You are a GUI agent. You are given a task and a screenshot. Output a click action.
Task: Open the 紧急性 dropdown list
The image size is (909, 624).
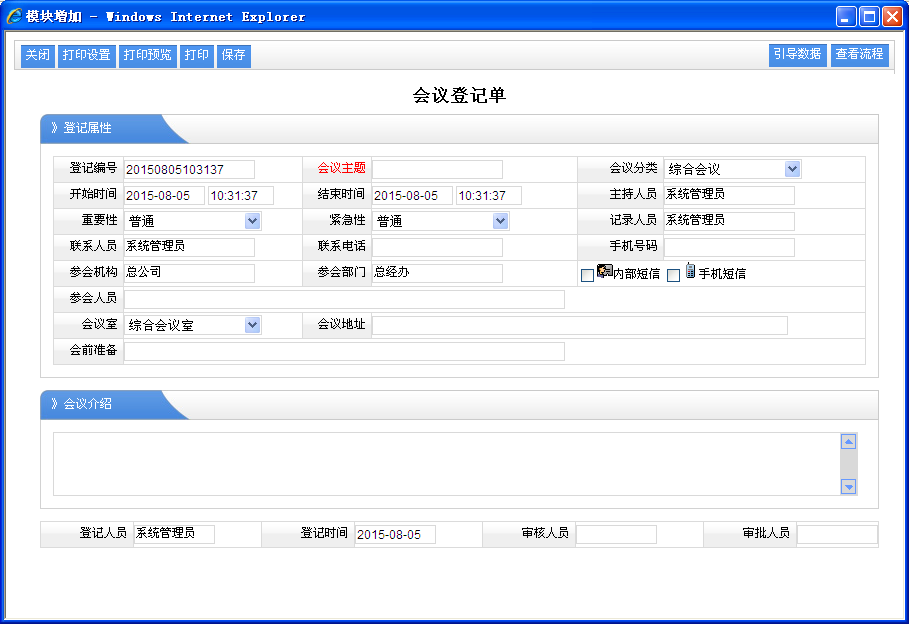(x=500, y=221)
